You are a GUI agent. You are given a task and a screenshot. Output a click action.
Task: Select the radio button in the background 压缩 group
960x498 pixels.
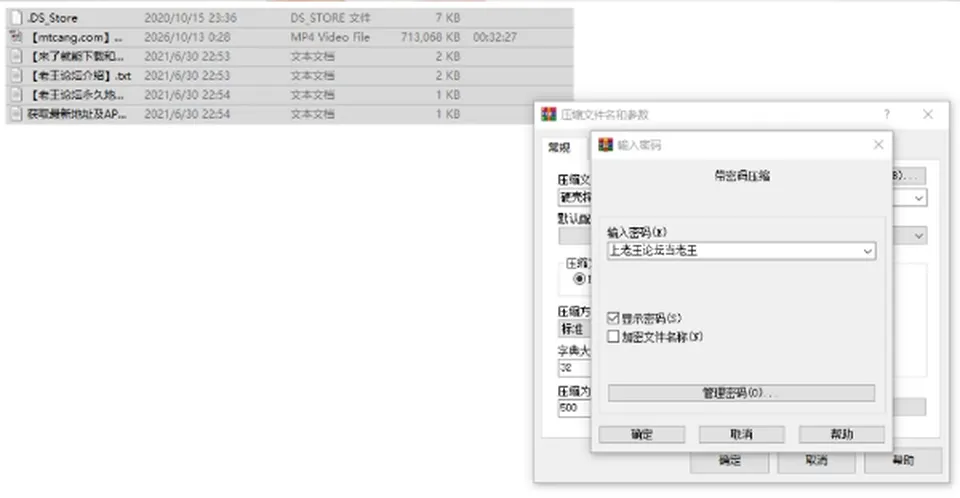coord(579,279)
